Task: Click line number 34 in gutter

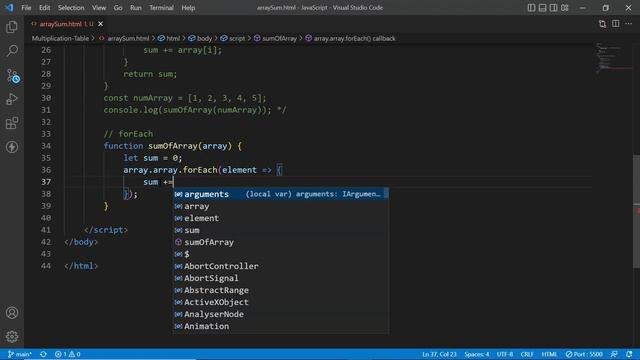Action: (46, 146)
